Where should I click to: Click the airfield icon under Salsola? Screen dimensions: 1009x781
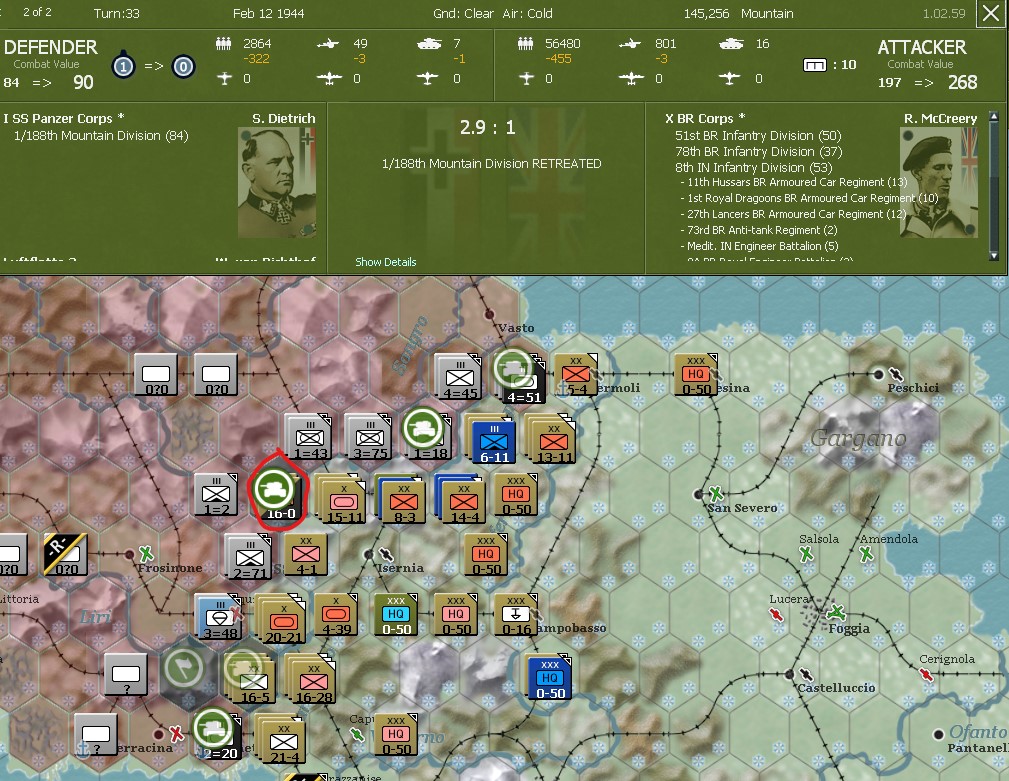click(x=806, y=554)
